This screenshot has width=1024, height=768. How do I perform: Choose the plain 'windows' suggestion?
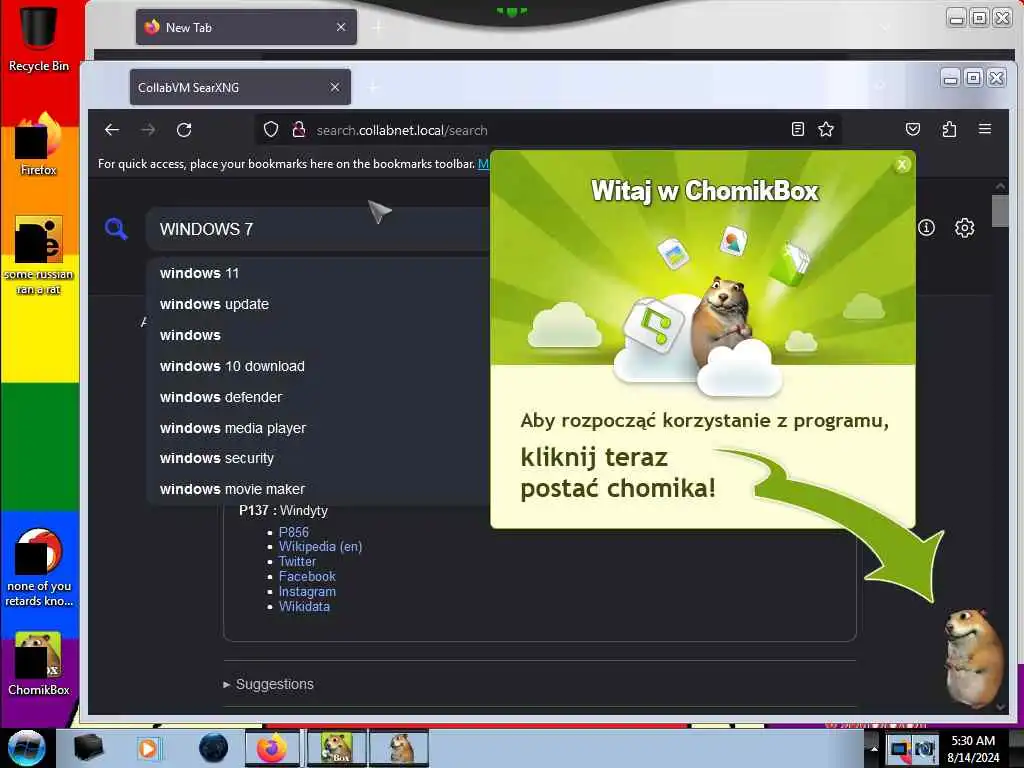(x=319, y=335)
